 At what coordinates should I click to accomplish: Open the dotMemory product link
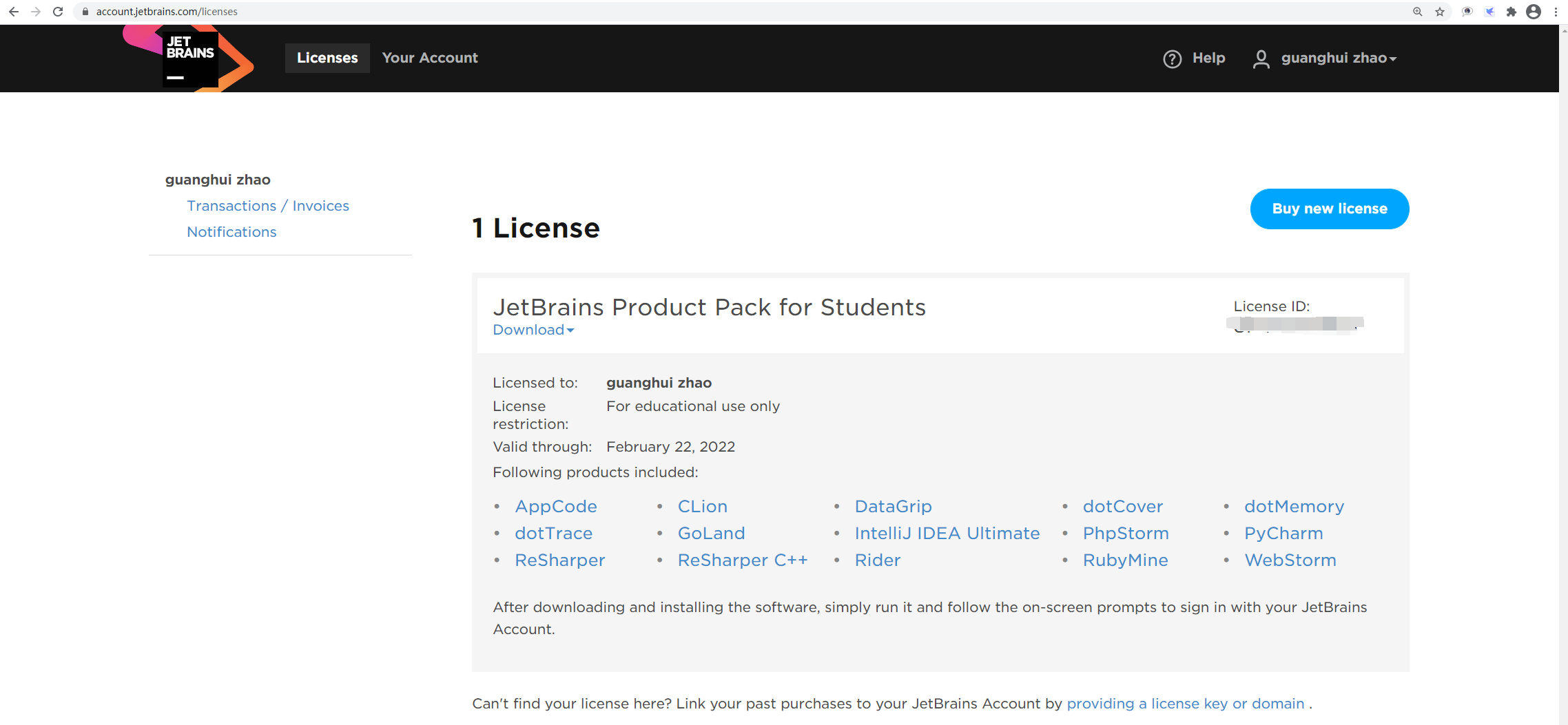coord(1294,506)
